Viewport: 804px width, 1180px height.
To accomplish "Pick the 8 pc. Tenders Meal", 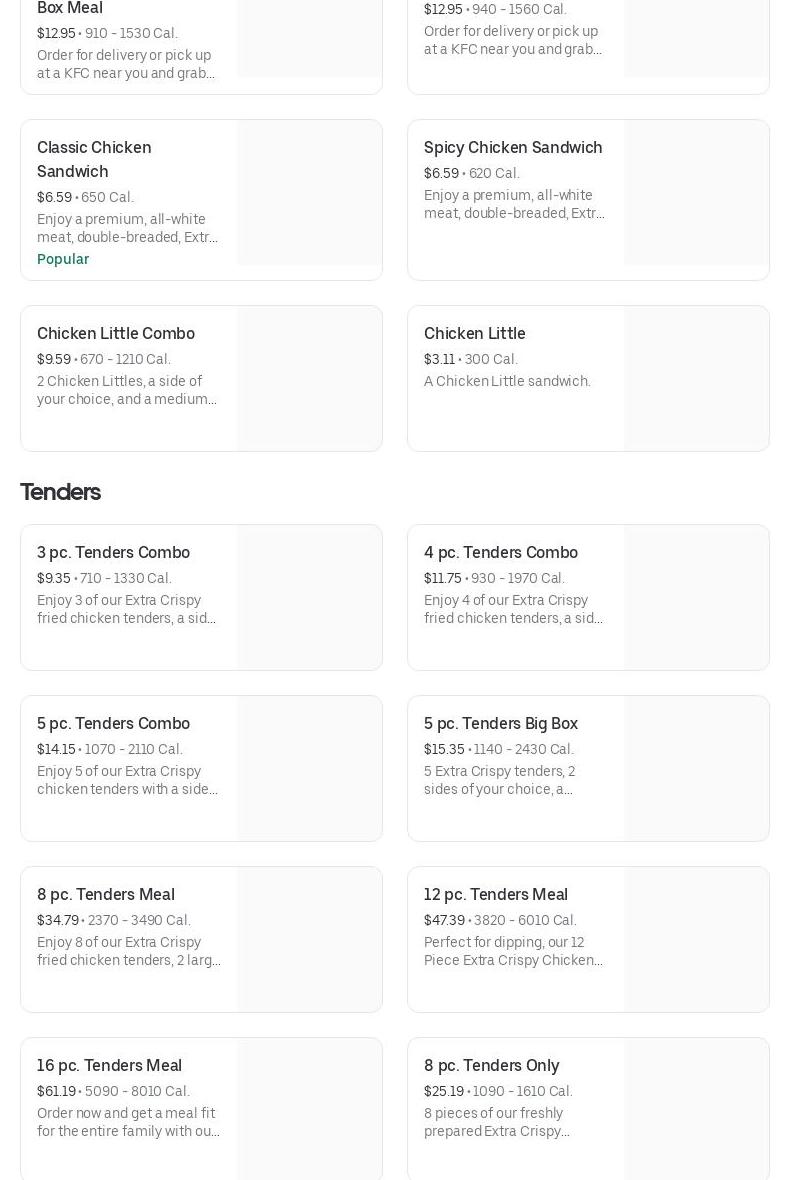I will coord(106,895).
